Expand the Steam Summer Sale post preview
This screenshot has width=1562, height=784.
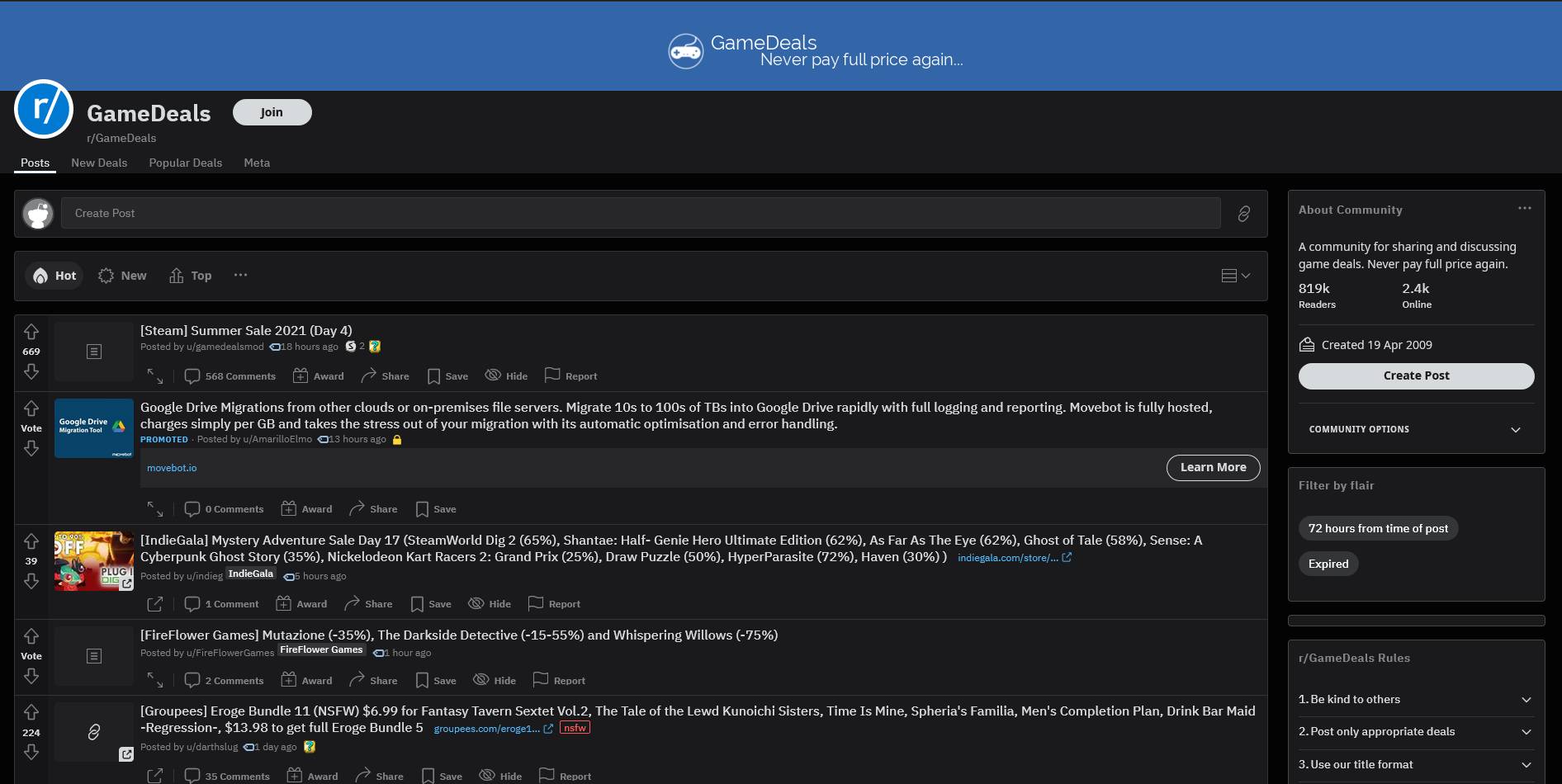155,376
